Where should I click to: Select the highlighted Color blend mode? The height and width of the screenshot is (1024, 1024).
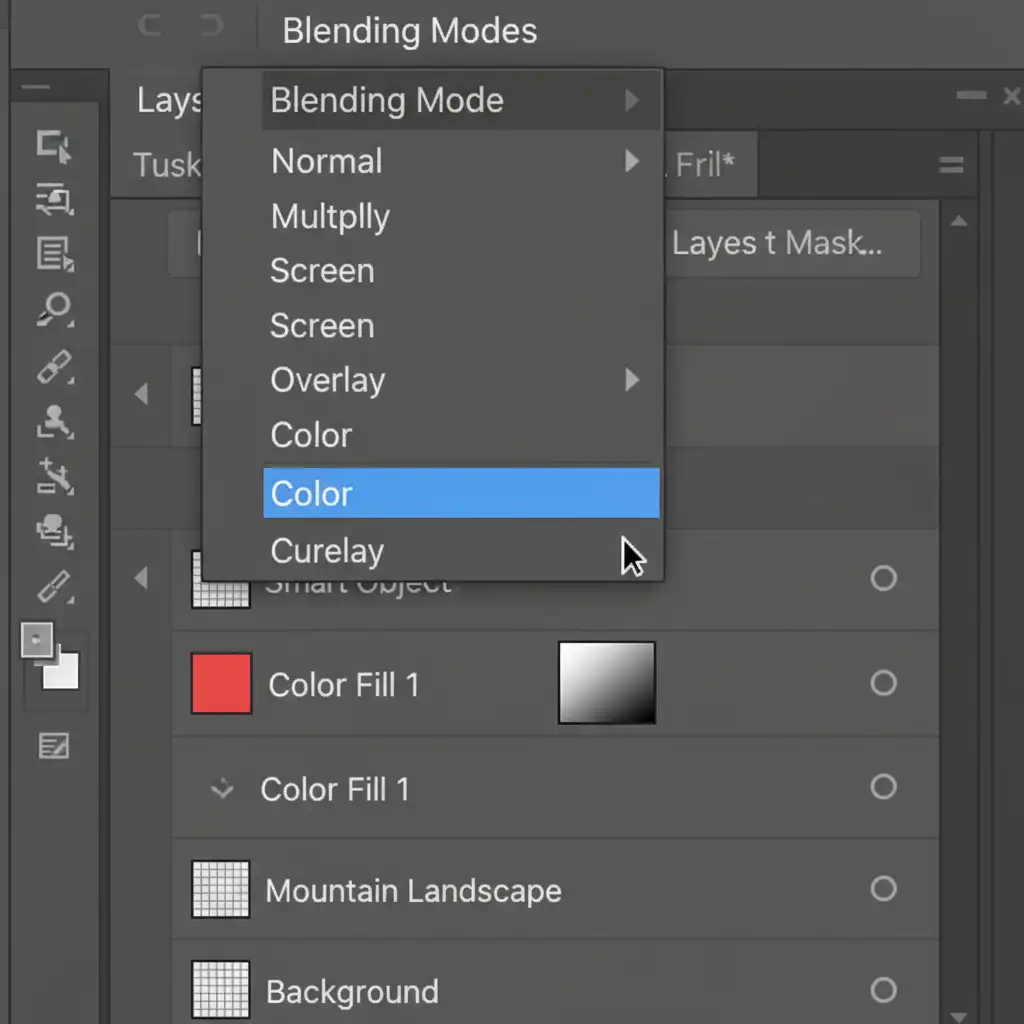[x=460, y=493]
